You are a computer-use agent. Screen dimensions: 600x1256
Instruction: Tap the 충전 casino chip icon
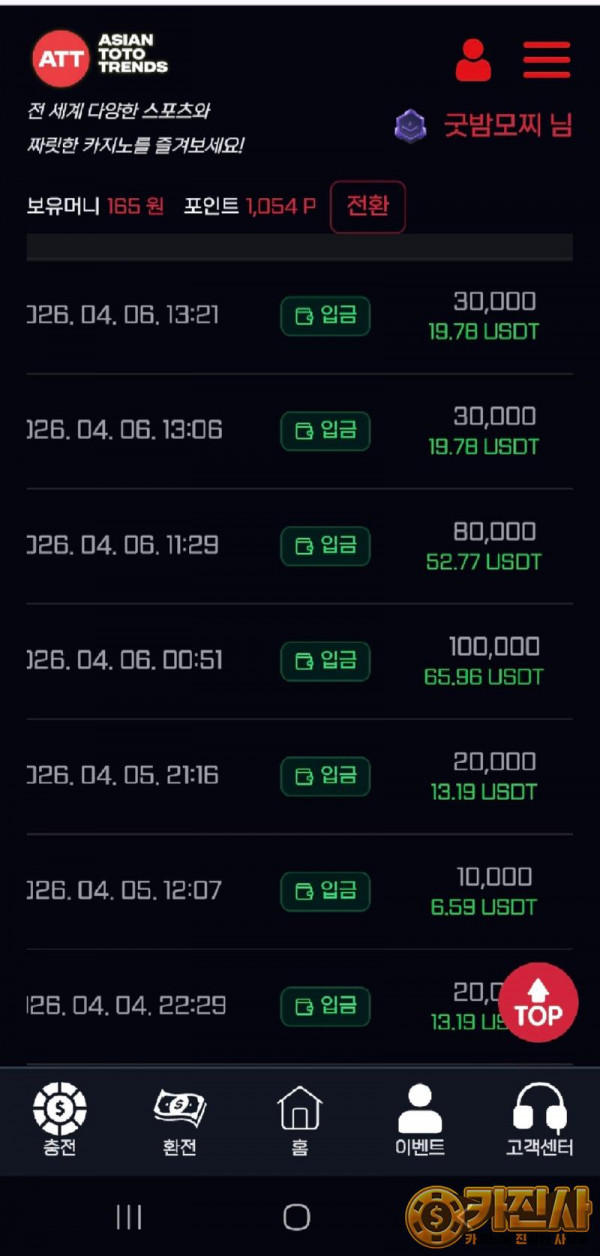point(60,1110)
